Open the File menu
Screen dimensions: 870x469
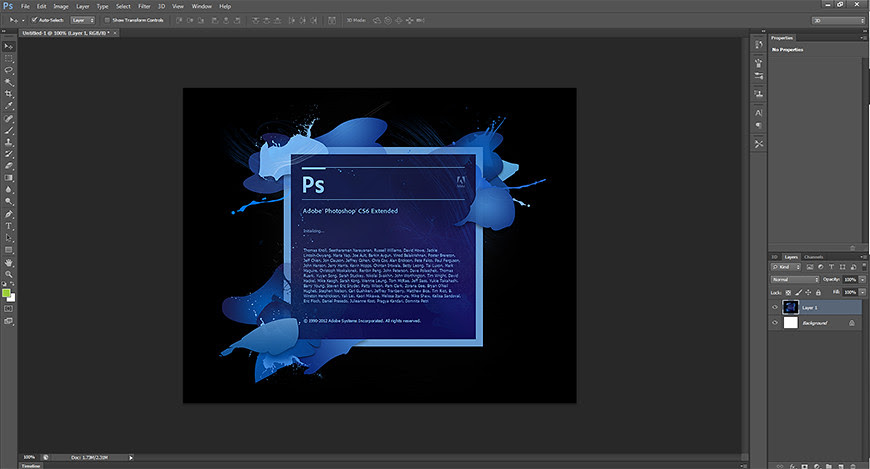click(25, 6)
